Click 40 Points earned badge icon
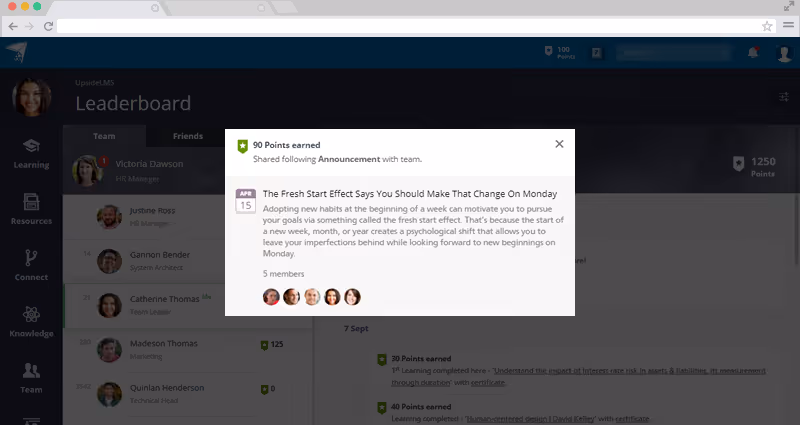800x425 pixels. [x=382, y=408]
